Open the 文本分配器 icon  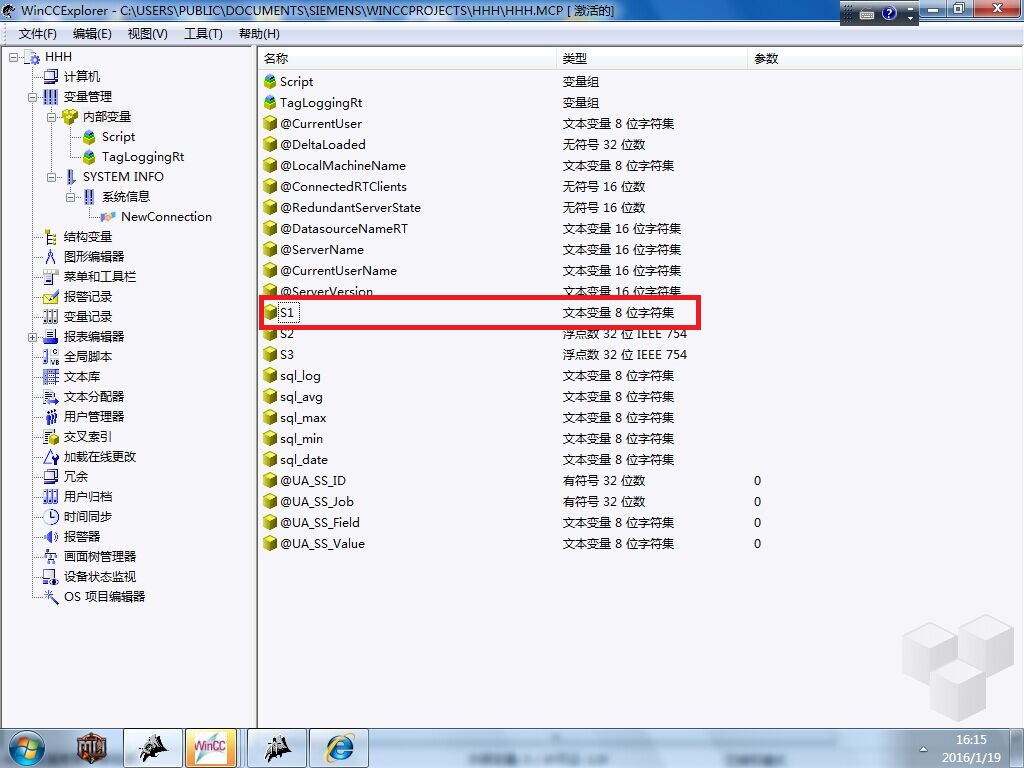[x=50, y=397]
